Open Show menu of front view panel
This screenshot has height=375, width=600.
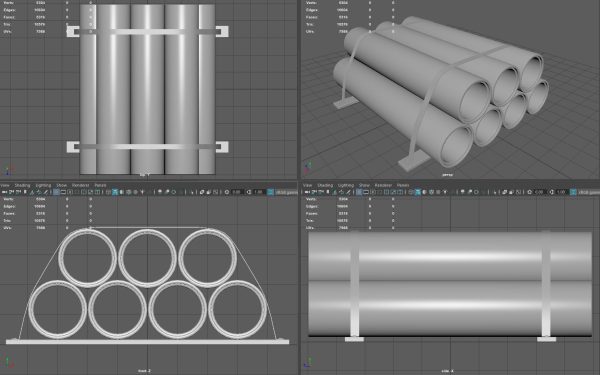click(62, 185)
